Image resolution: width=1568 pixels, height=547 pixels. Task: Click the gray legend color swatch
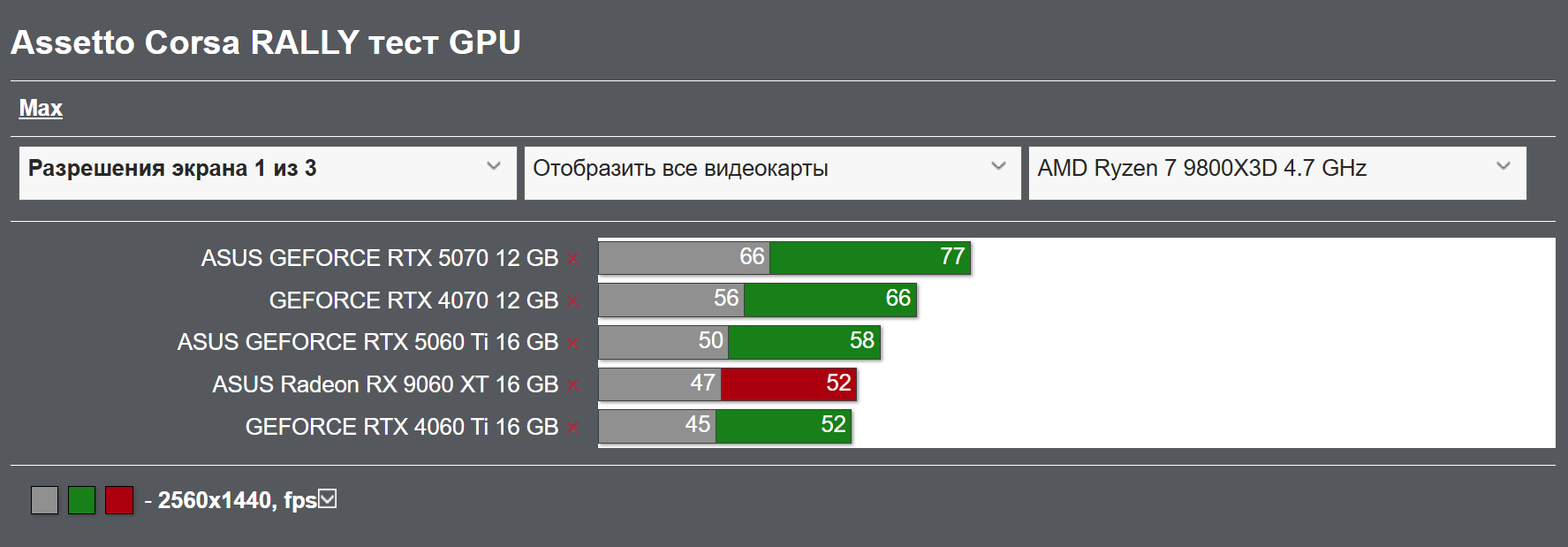click(x=44, y=500)
